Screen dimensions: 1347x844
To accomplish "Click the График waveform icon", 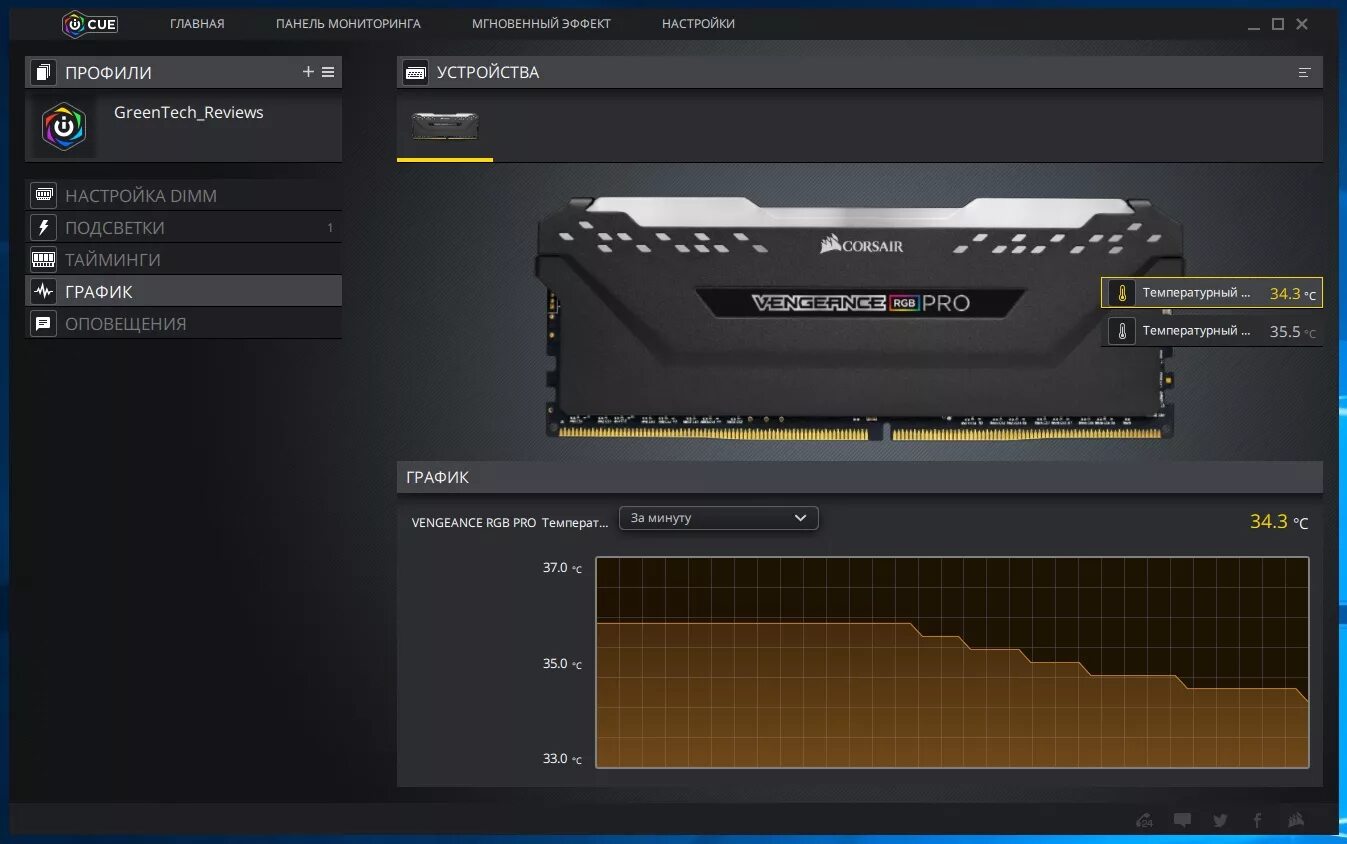I will pos(42,291).
